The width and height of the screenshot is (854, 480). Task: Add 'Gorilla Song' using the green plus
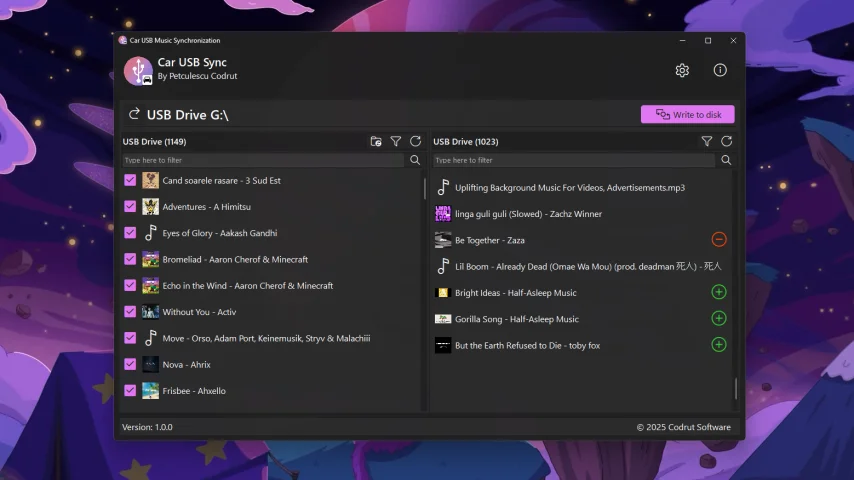[718, 319]
